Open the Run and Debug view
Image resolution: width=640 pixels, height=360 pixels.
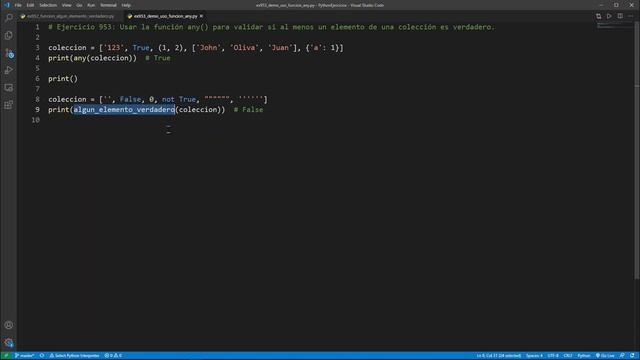pos(9,70)
